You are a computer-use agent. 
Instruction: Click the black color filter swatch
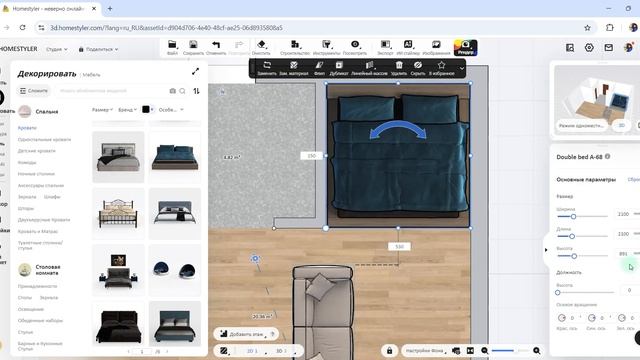point(146,109)
